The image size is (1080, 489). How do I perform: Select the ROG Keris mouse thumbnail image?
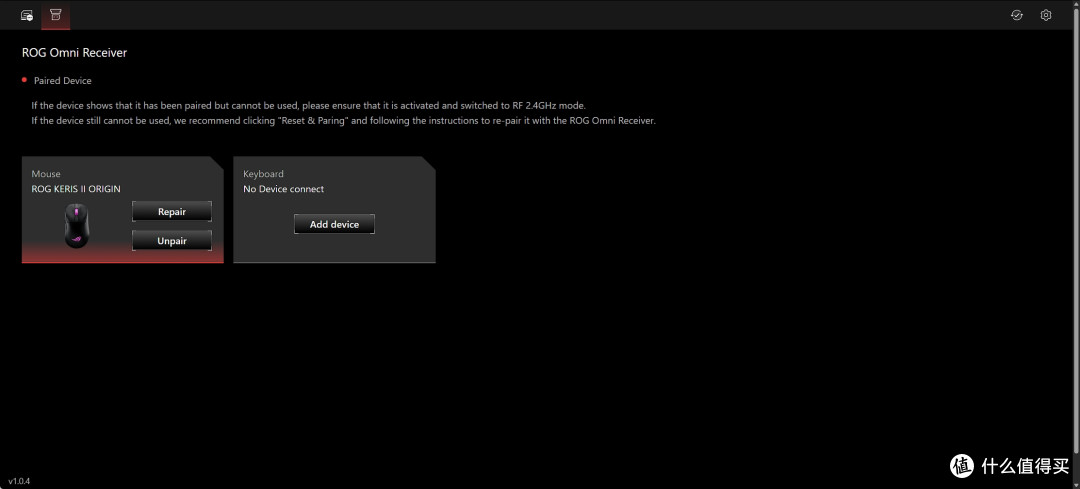tap(76, 225)
